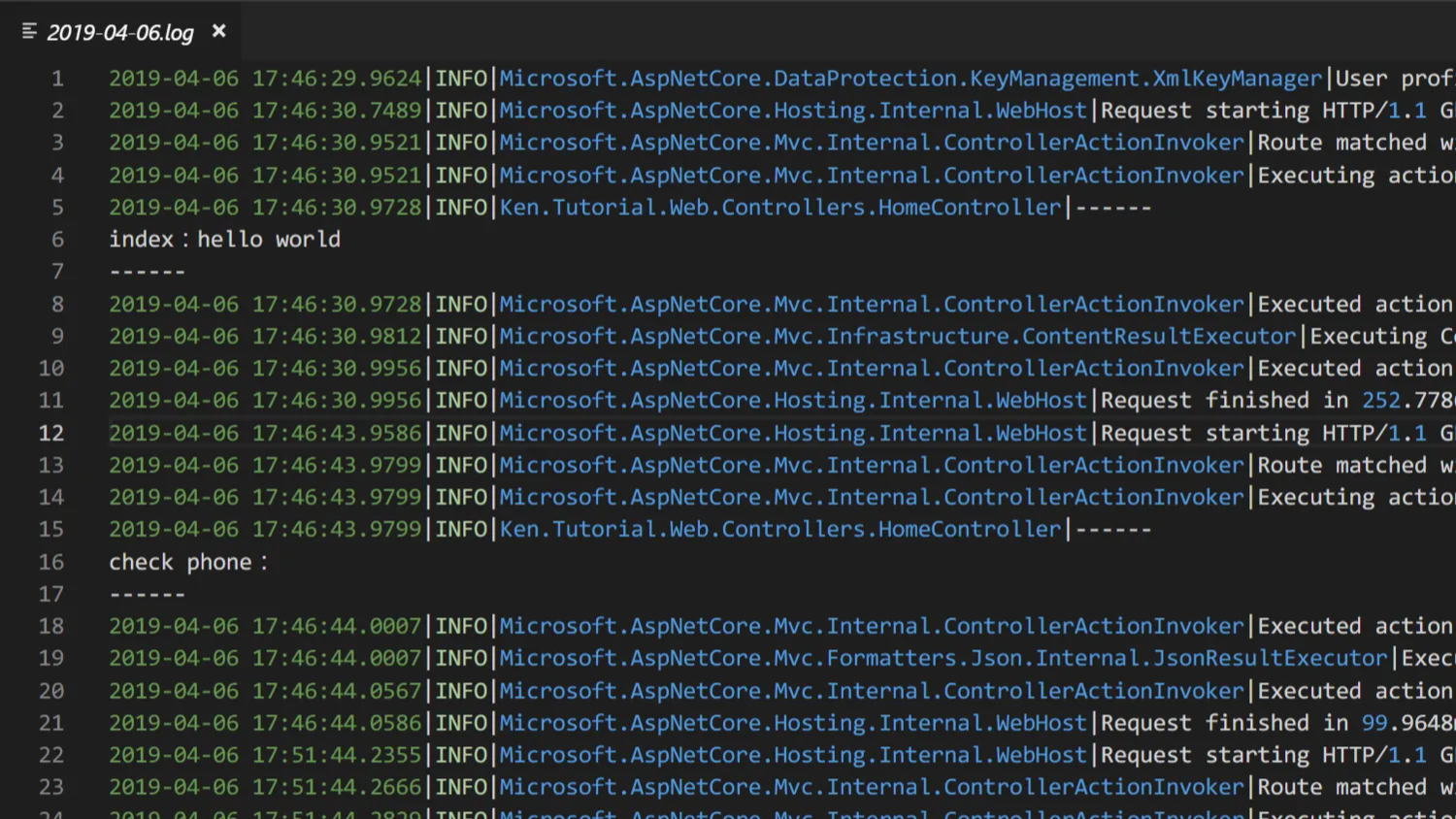Click INFO level on line 14

point(461,498)
